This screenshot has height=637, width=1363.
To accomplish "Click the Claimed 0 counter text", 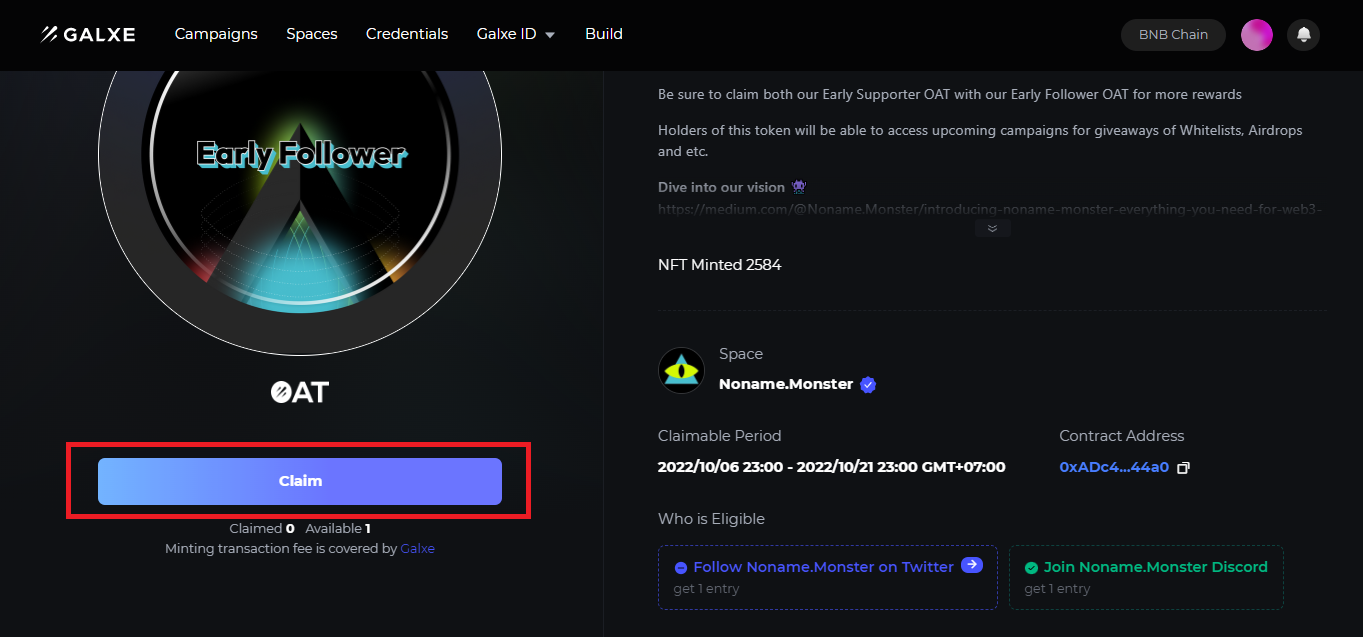I will point(262,529).
